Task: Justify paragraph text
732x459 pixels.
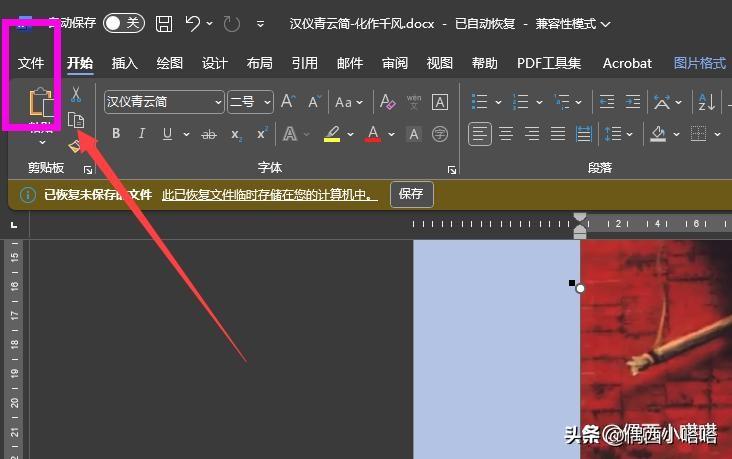Action: (558, 134)
